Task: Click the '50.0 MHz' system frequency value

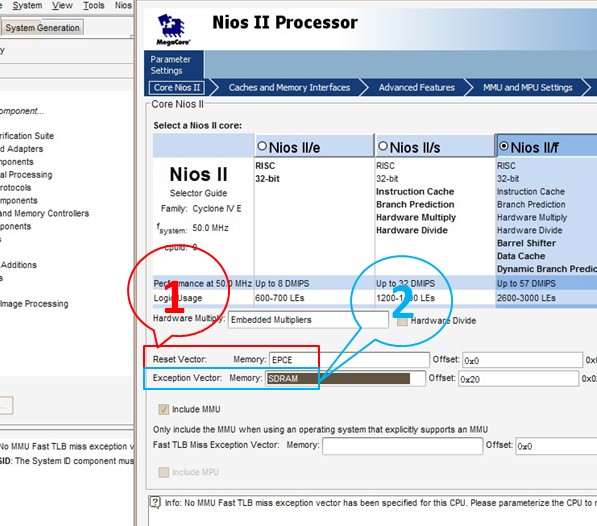Action: tap(211, 228)
